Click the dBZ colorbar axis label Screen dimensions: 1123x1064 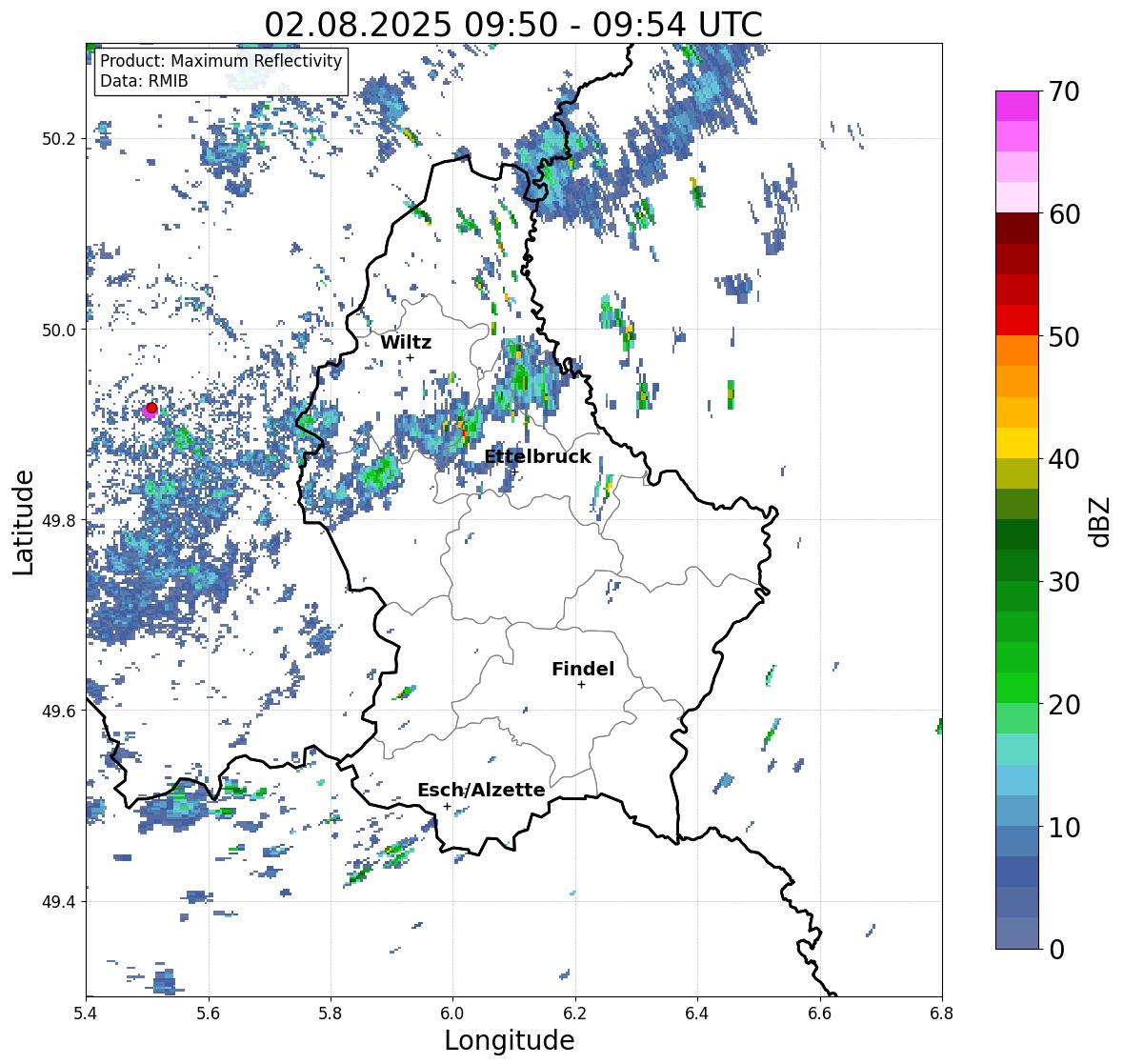coord(1101,521)
